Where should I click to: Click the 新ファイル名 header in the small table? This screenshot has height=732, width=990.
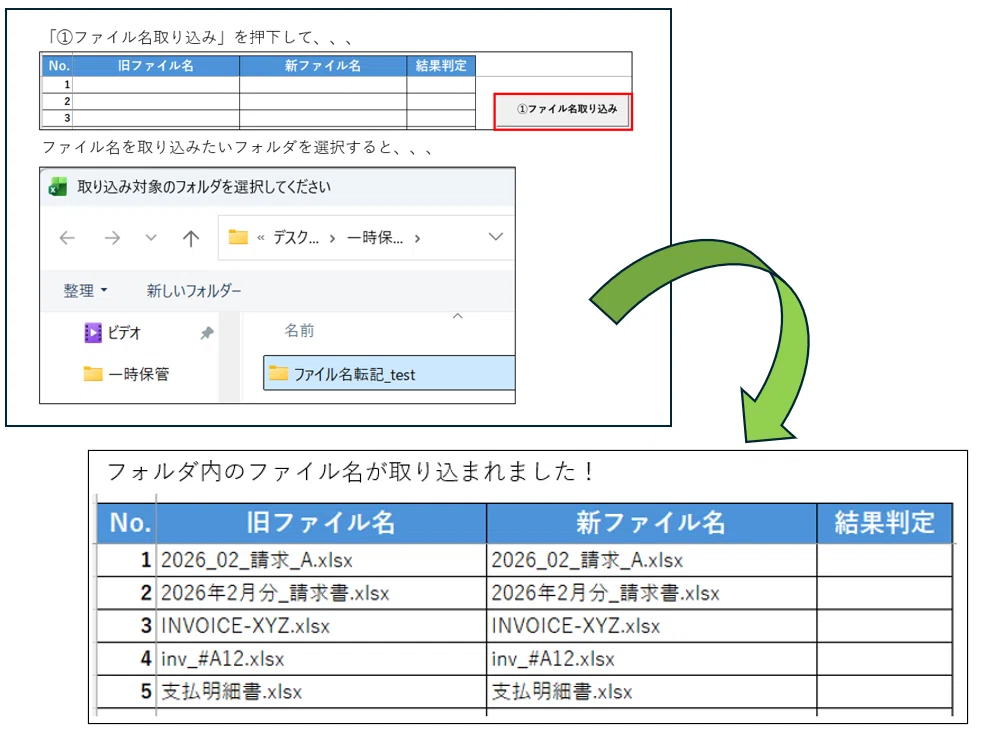(x=323, y=66)
